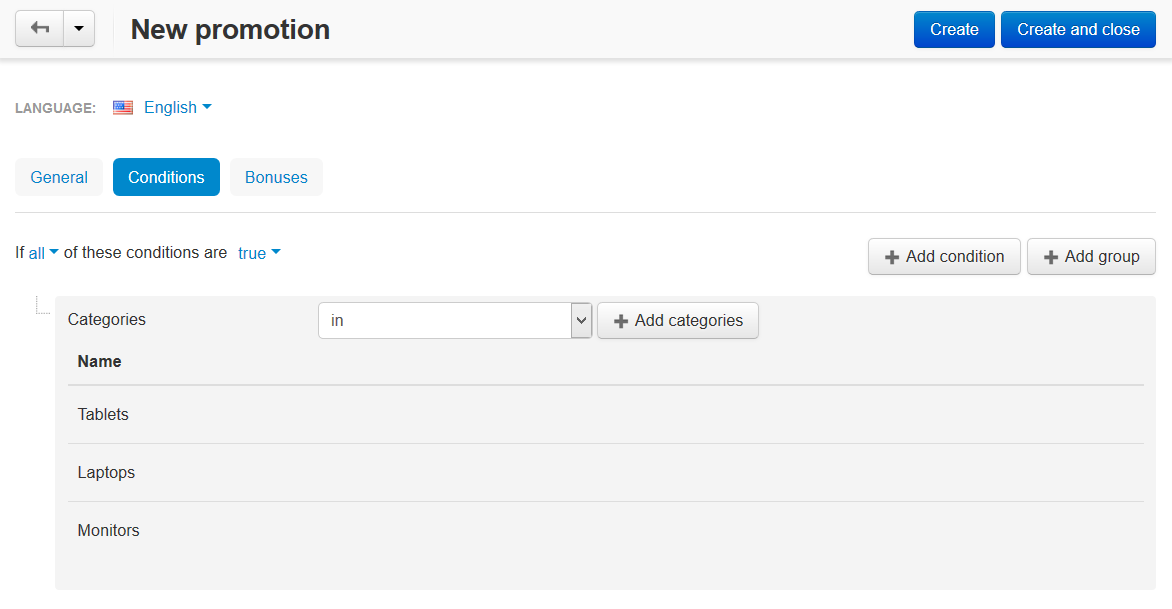The height and width of the screenshot is (609, 1172).
Task: Click the back arrow icon
Action: click(x=40, y=28)
